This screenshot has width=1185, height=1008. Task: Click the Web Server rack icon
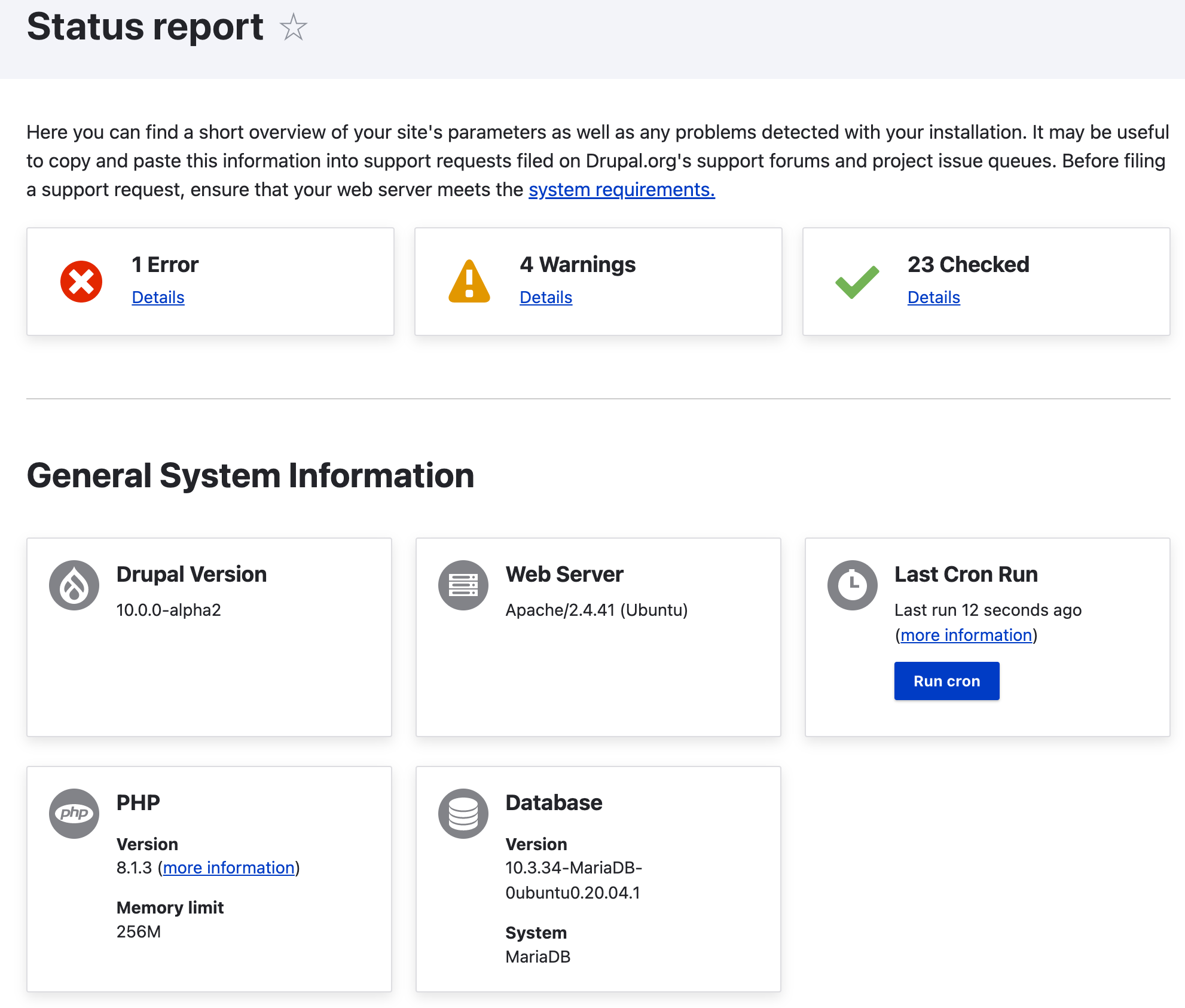pyautogui.click(x=463, y=585)
